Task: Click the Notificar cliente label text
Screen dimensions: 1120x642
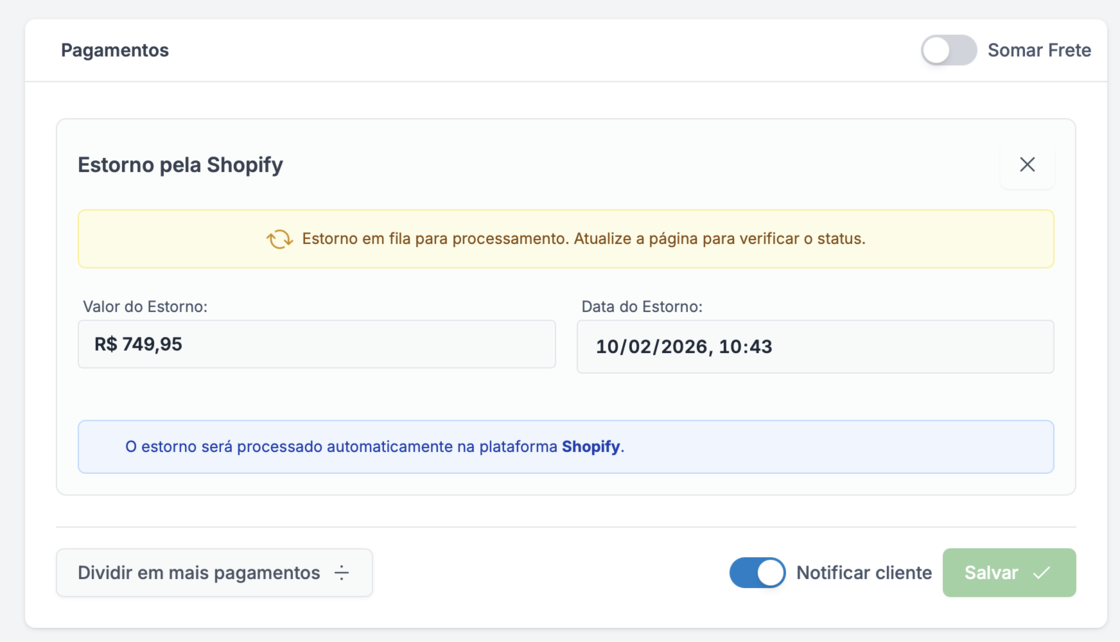Action: (863, 573)
